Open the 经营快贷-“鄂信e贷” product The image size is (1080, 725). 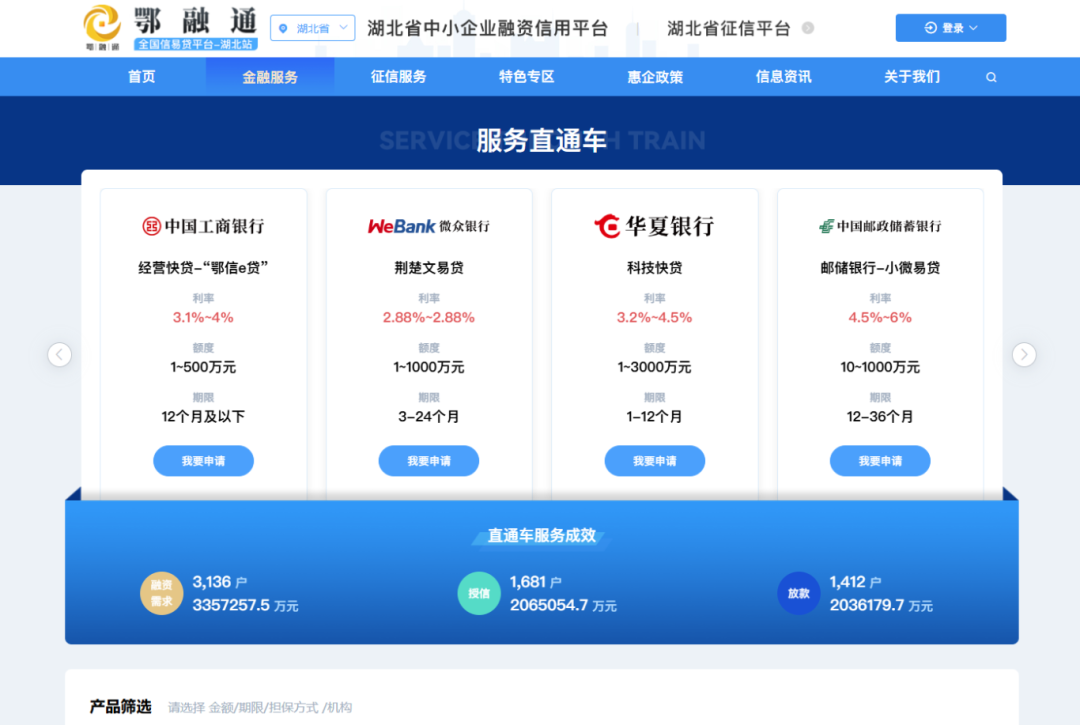point(203,268)
